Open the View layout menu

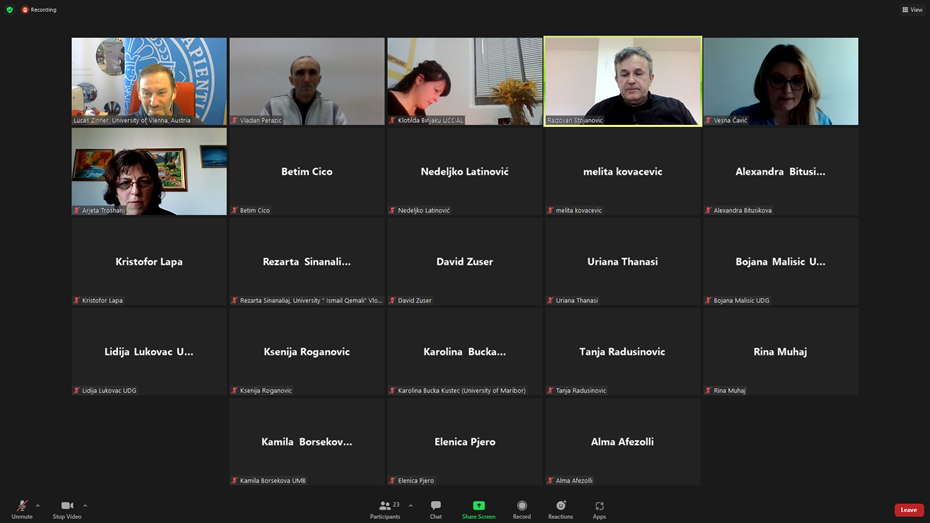click(912, 10)
